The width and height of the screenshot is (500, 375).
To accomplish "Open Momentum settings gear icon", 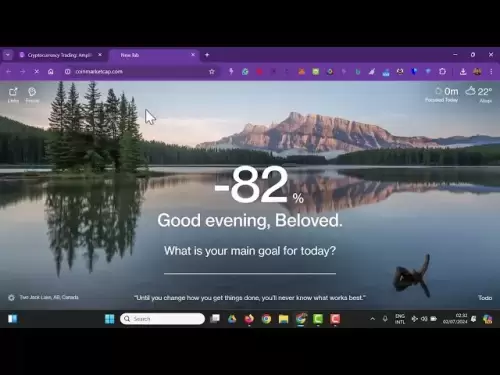I will (11, 297).
